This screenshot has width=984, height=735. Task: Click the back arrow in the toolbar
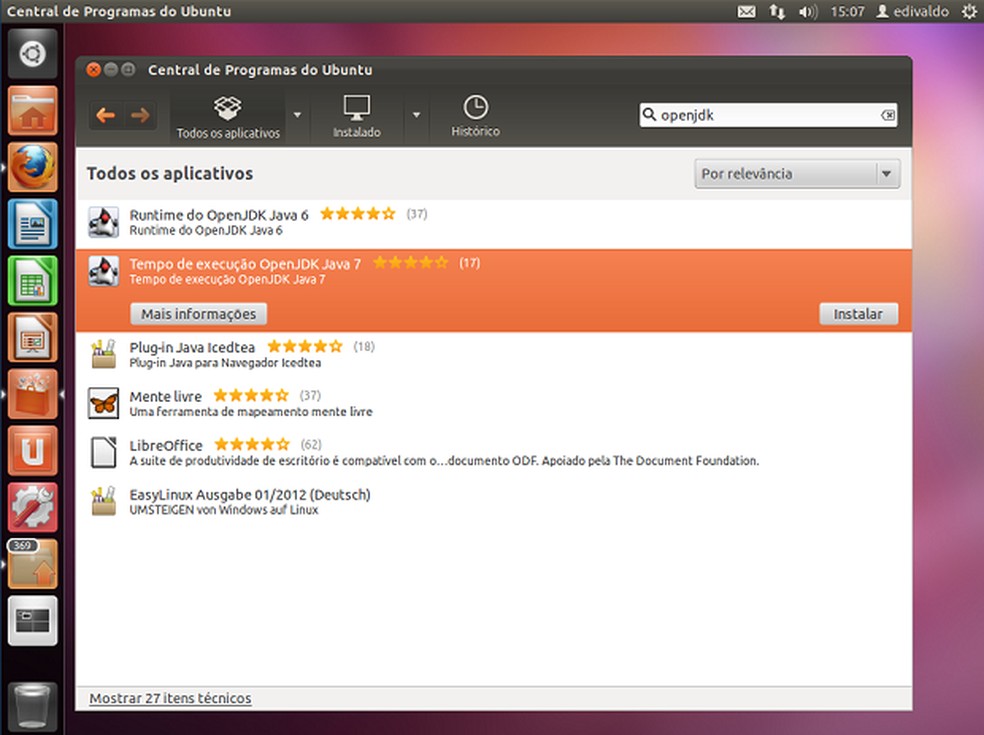pos(105,115)
